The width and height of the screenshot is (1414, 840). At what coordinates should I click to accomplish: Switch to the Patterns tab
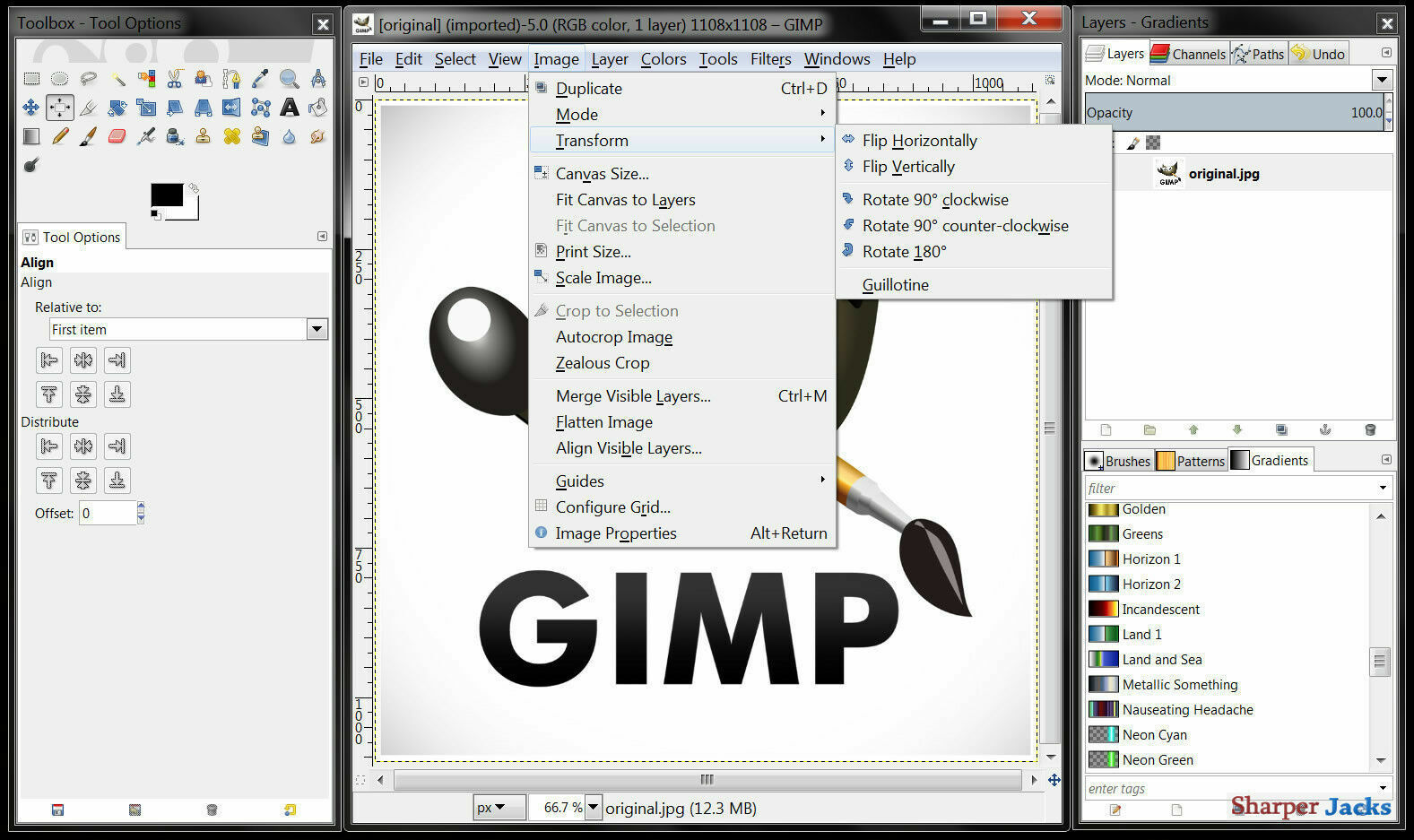pos(1191,461)
